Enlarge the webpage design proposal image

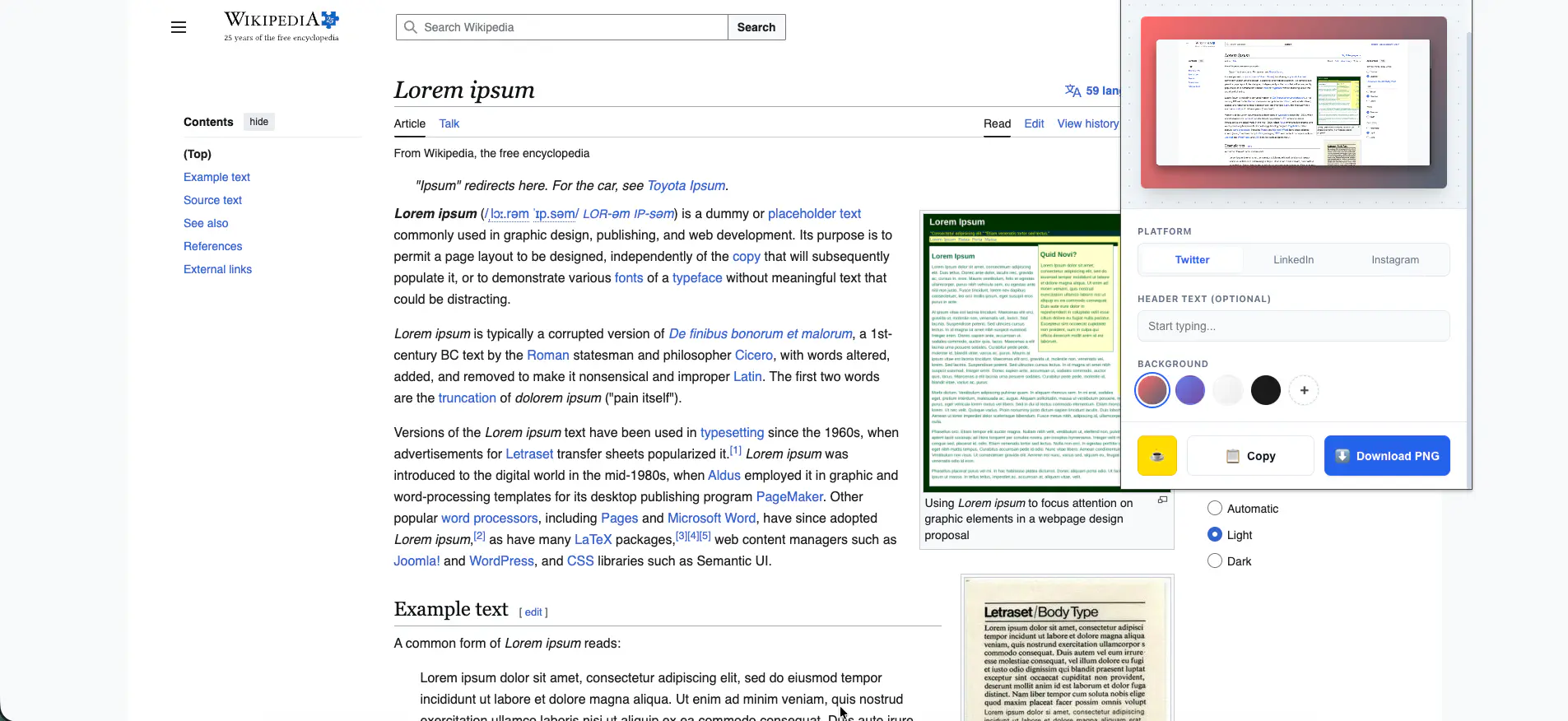click(1162, 500)
